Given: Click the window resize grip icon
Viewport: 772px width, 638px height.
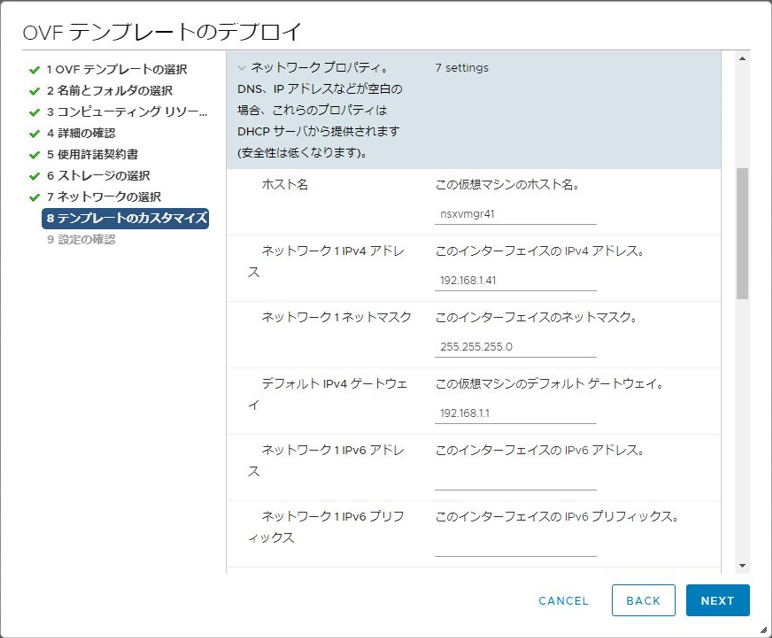Looking at the screenshot, I should coord(763,629).
